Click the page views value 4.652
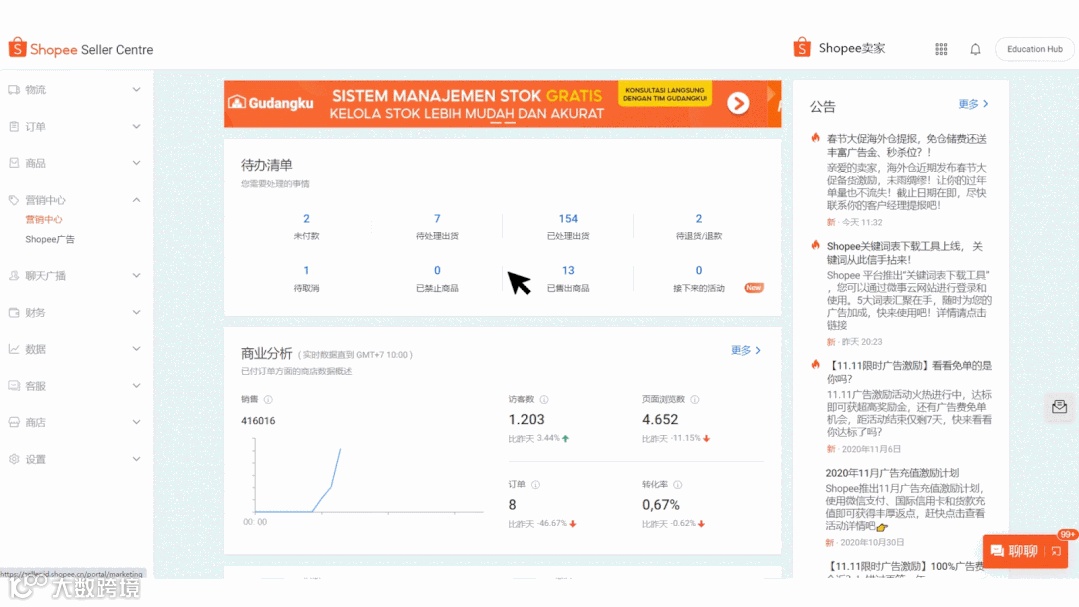Viewport: 1079px width, 607px height. [660, 419]
